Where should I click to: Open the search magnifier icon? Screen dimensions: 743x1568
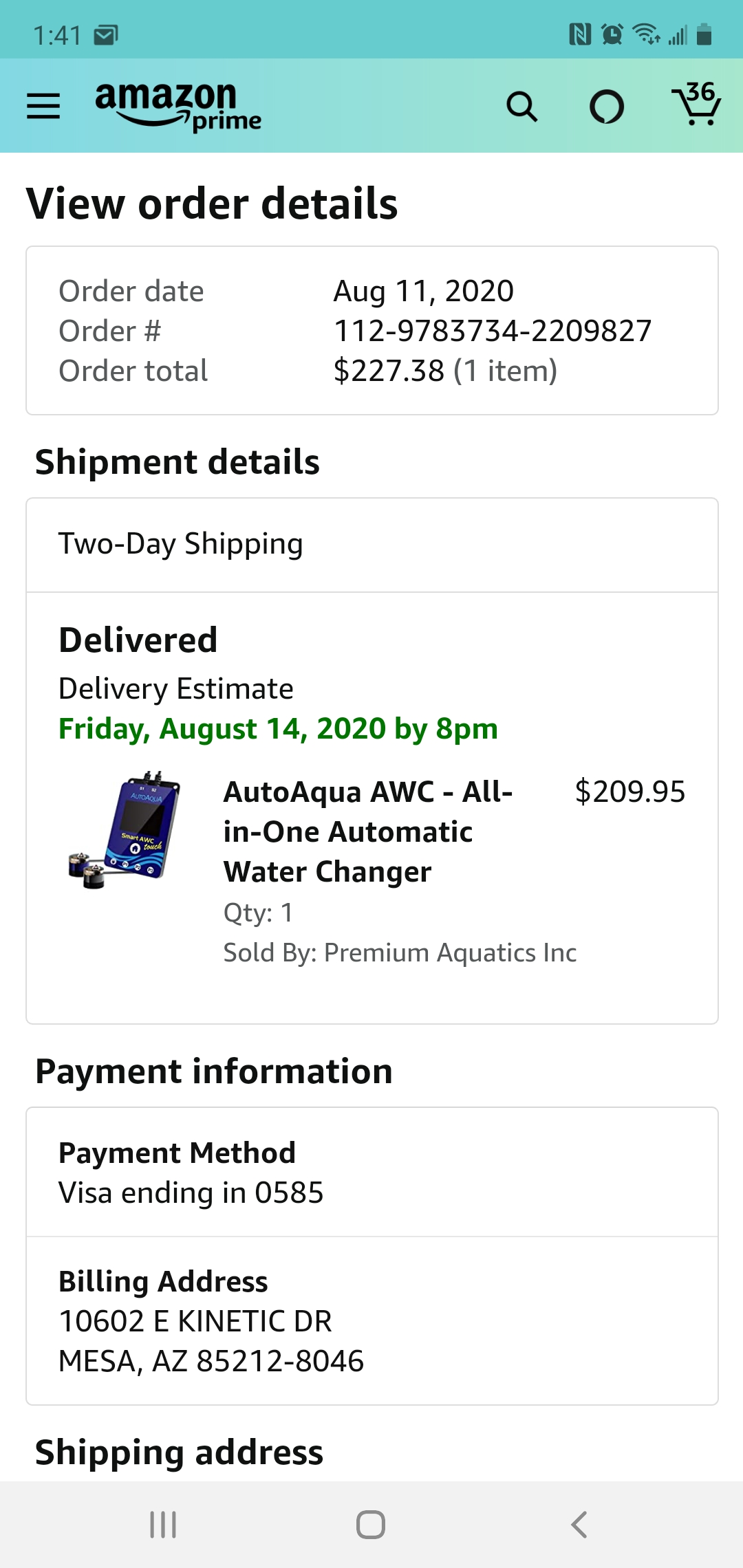click(521, 107)
